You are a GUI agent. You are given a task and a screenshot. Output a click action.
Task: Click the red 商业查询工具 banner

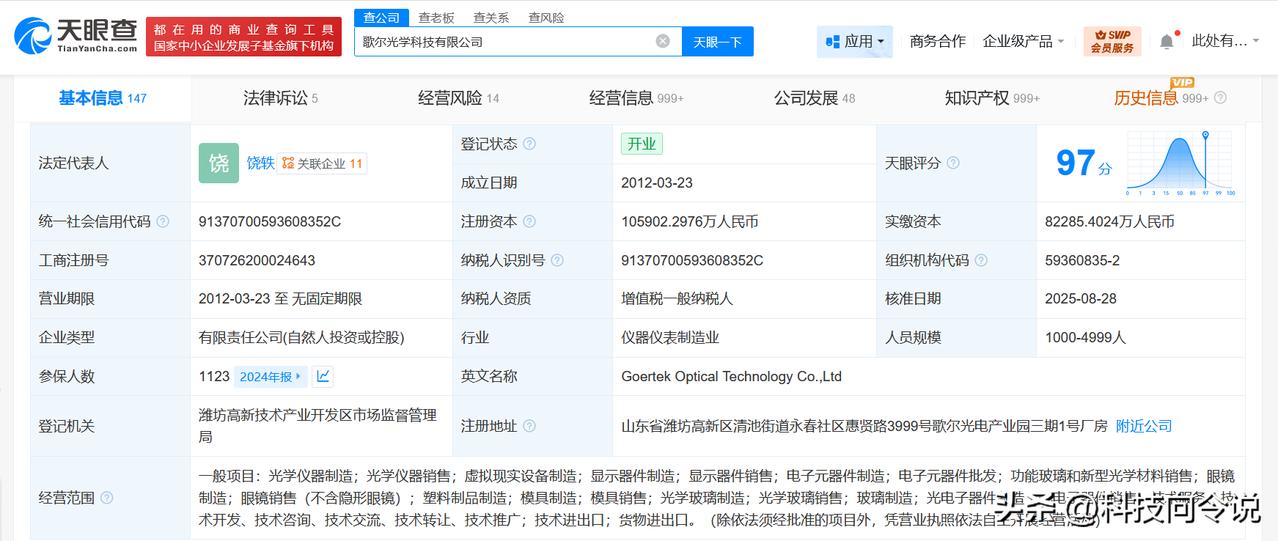point(244,36)
